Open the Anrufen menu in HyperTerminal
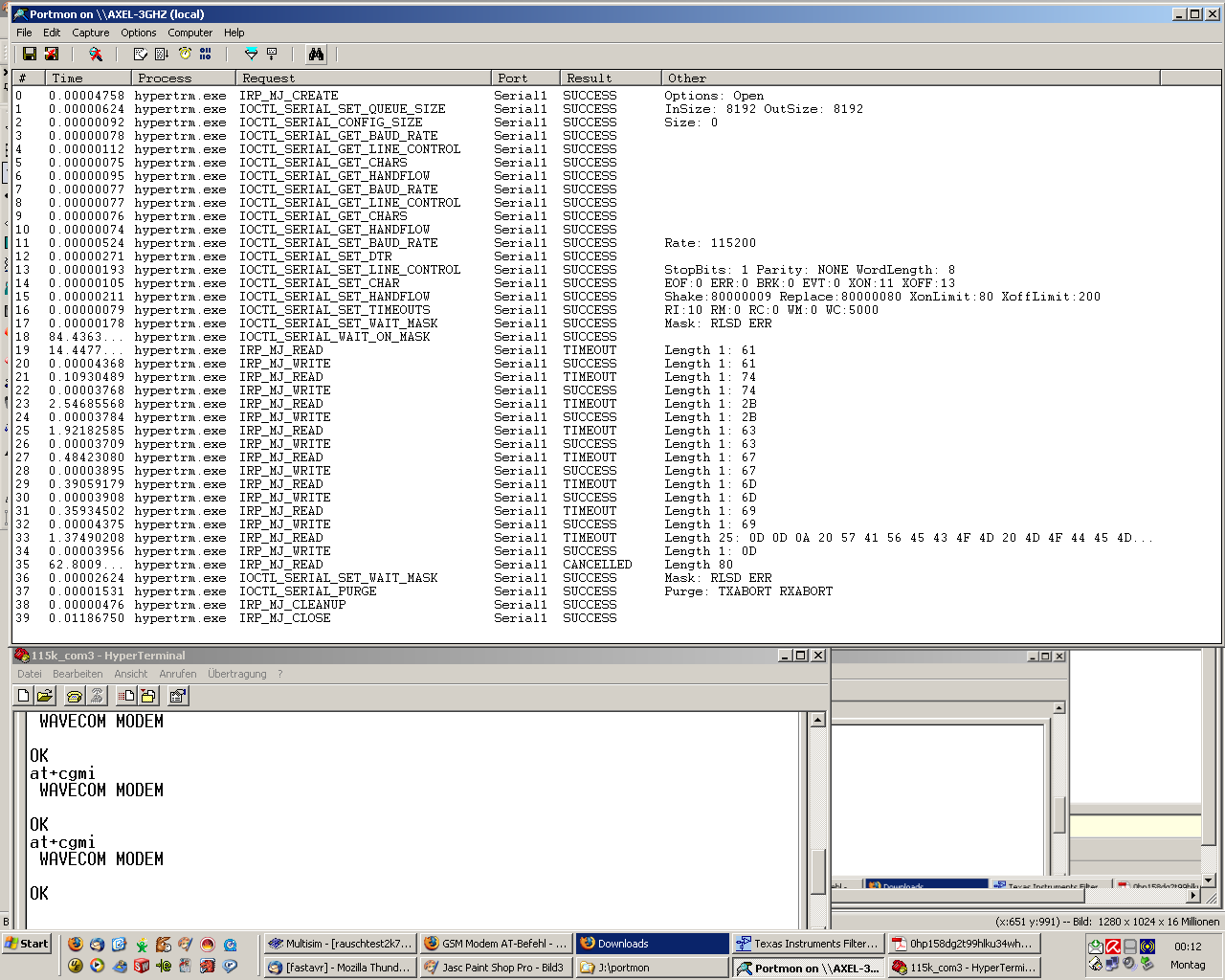 178,674
